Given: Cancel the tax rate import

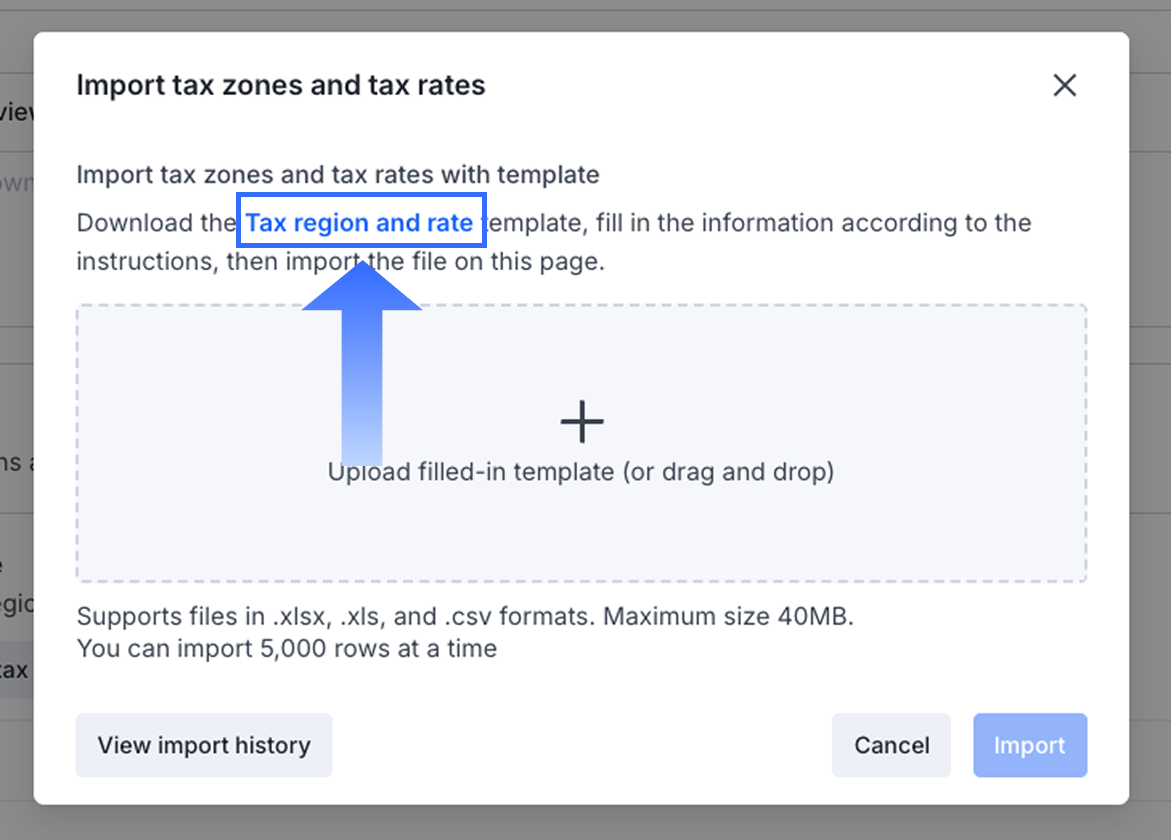Looking at the screenshot, I should point(891,745).
